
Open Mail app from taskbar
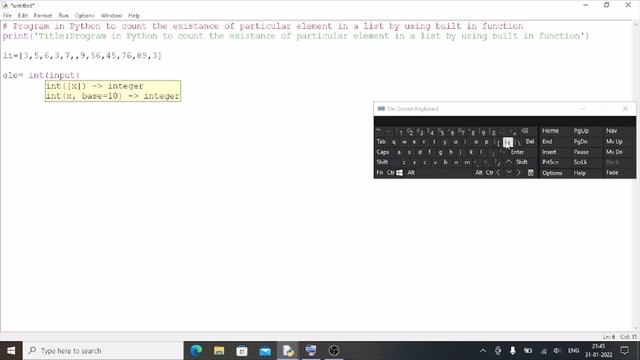265,351
